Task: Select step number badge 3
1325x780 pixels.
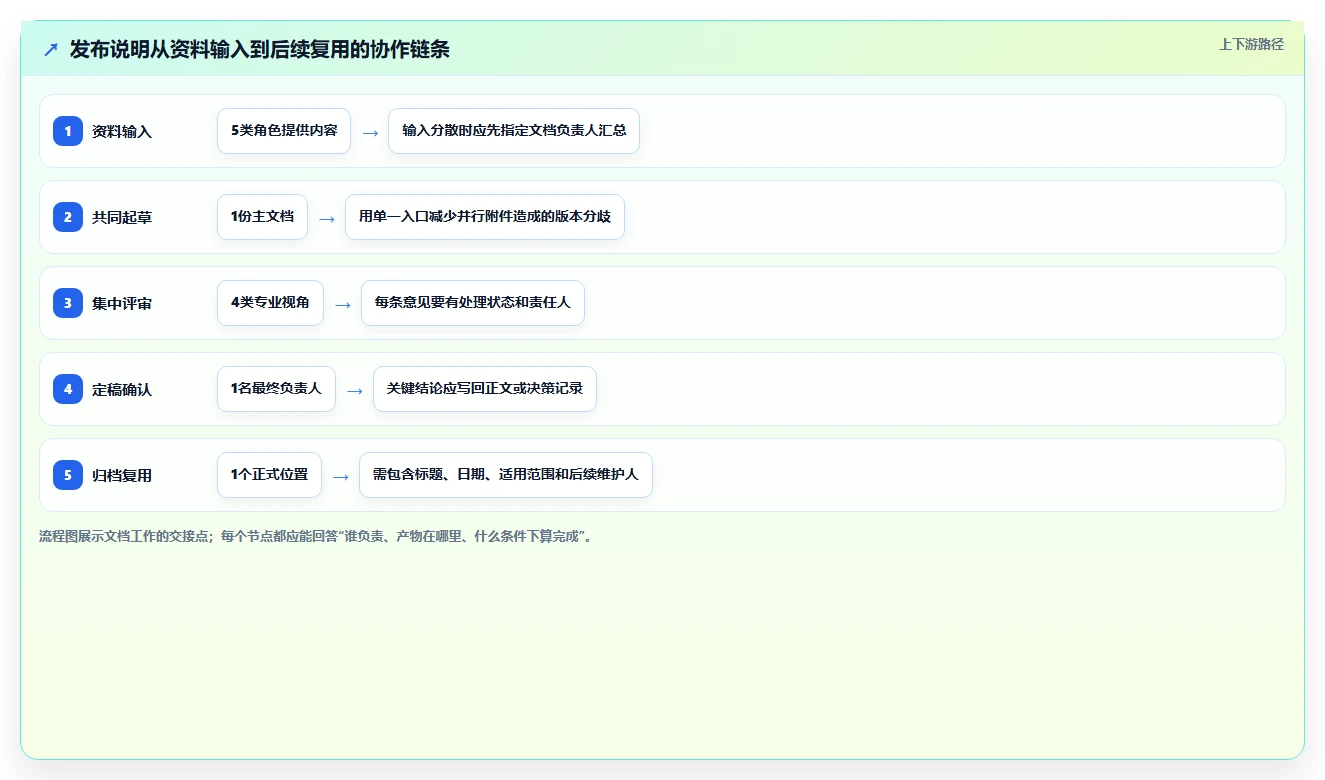Action: (x=68, y=303)
